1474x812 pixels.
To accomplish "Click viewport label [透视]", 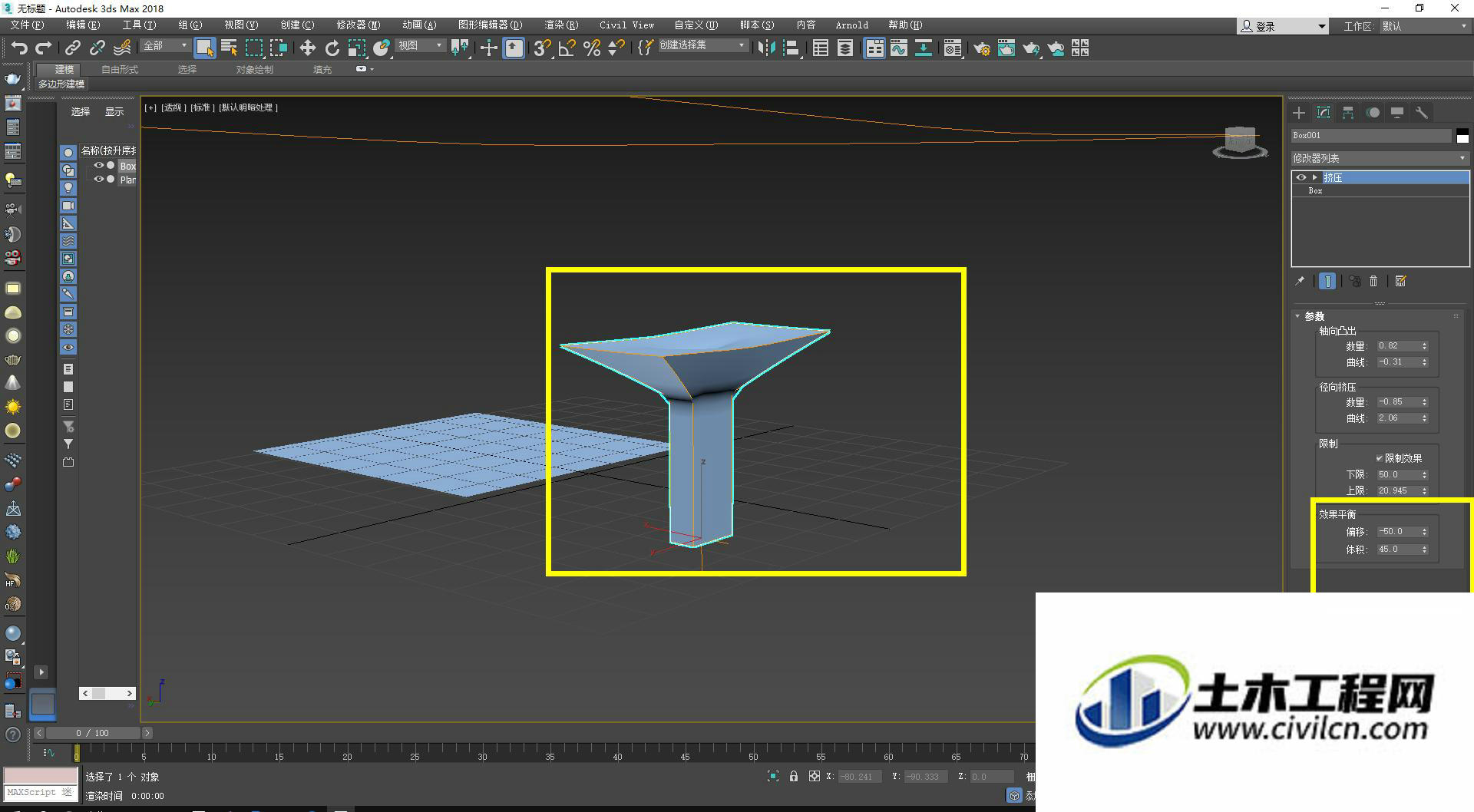I will pyautogui.click(x=173, y=107).
